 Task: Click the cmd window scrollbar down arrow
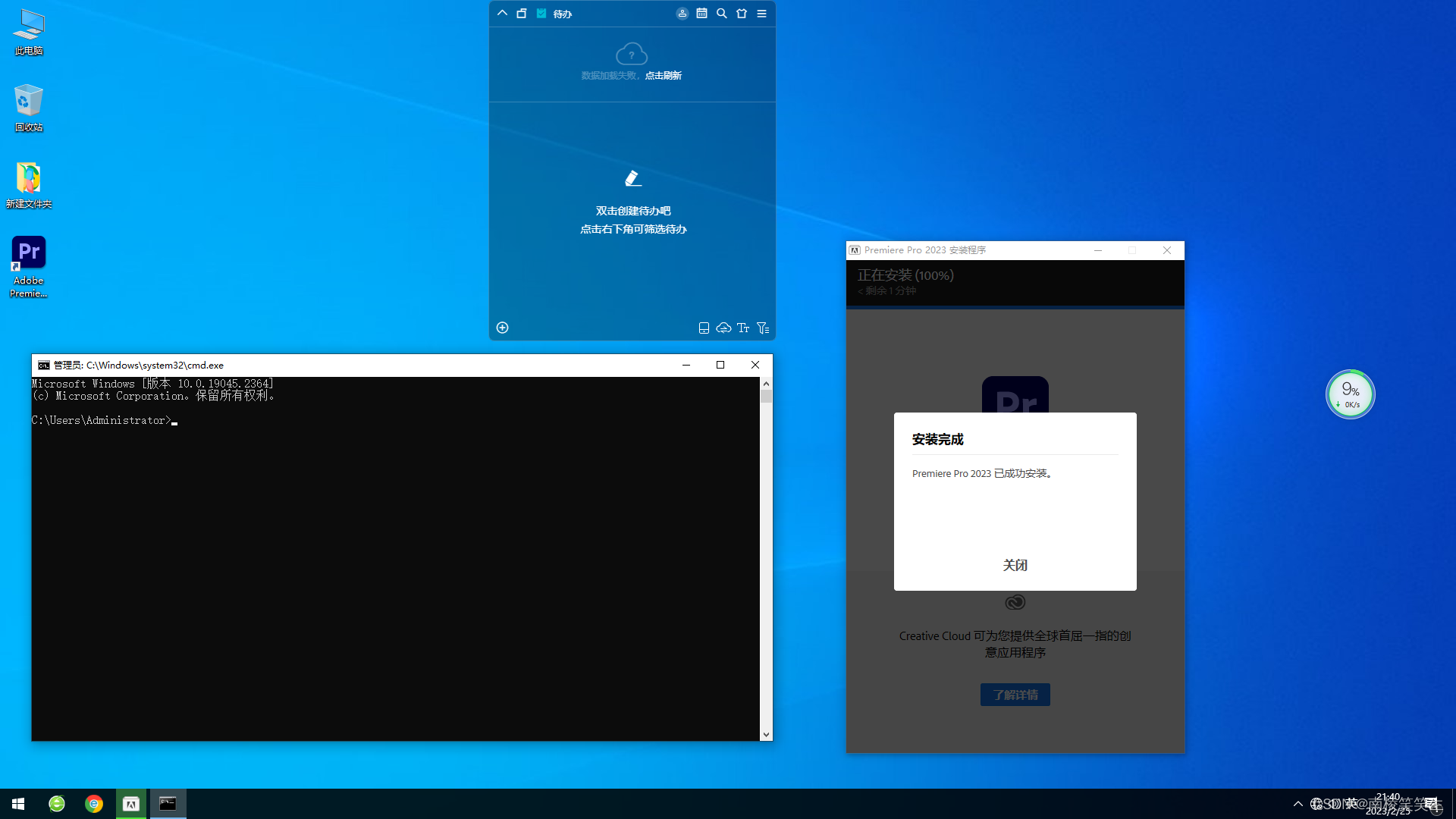766,734
